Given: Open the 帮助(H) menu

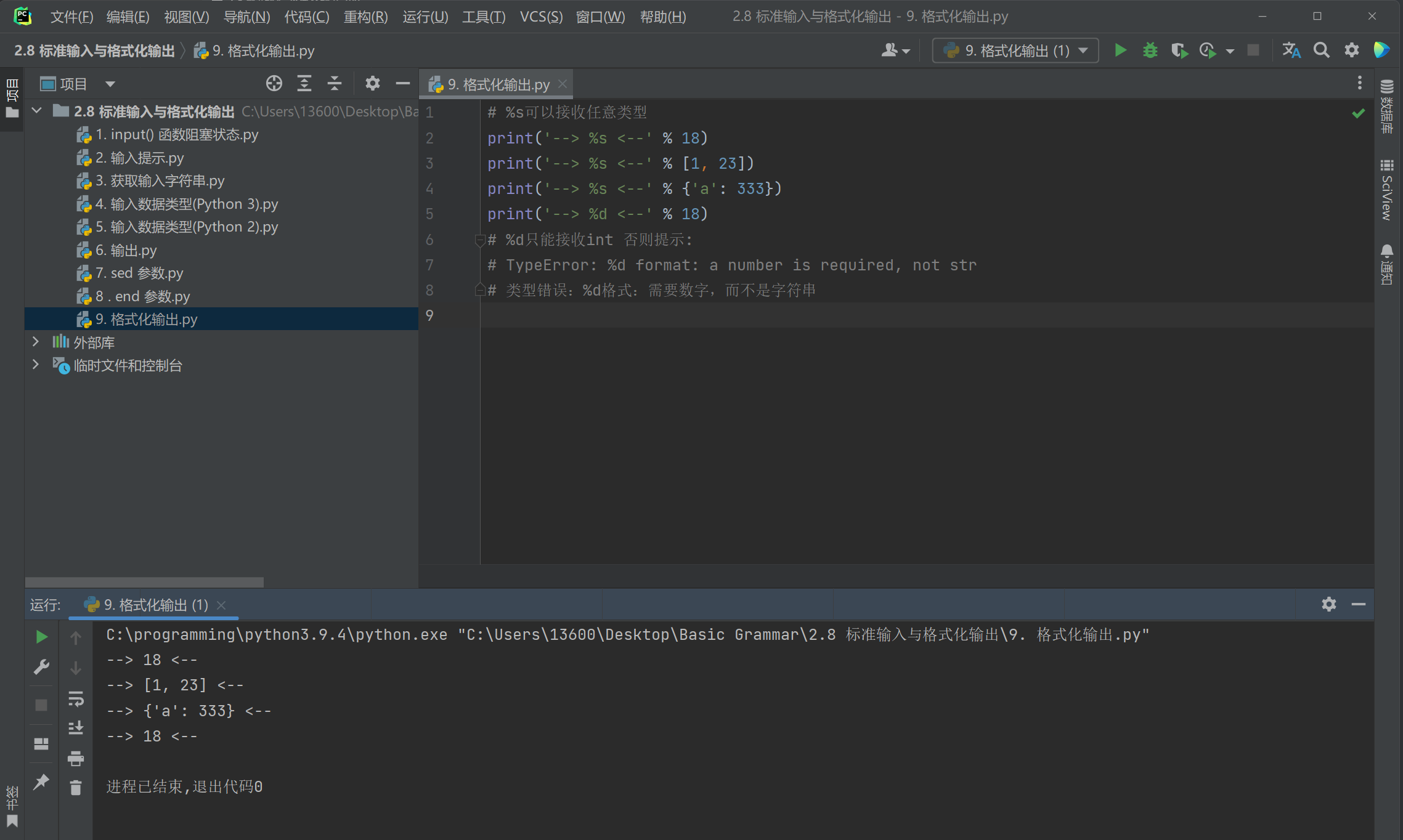Looking at the screenshot, I should tap(663, 17).
